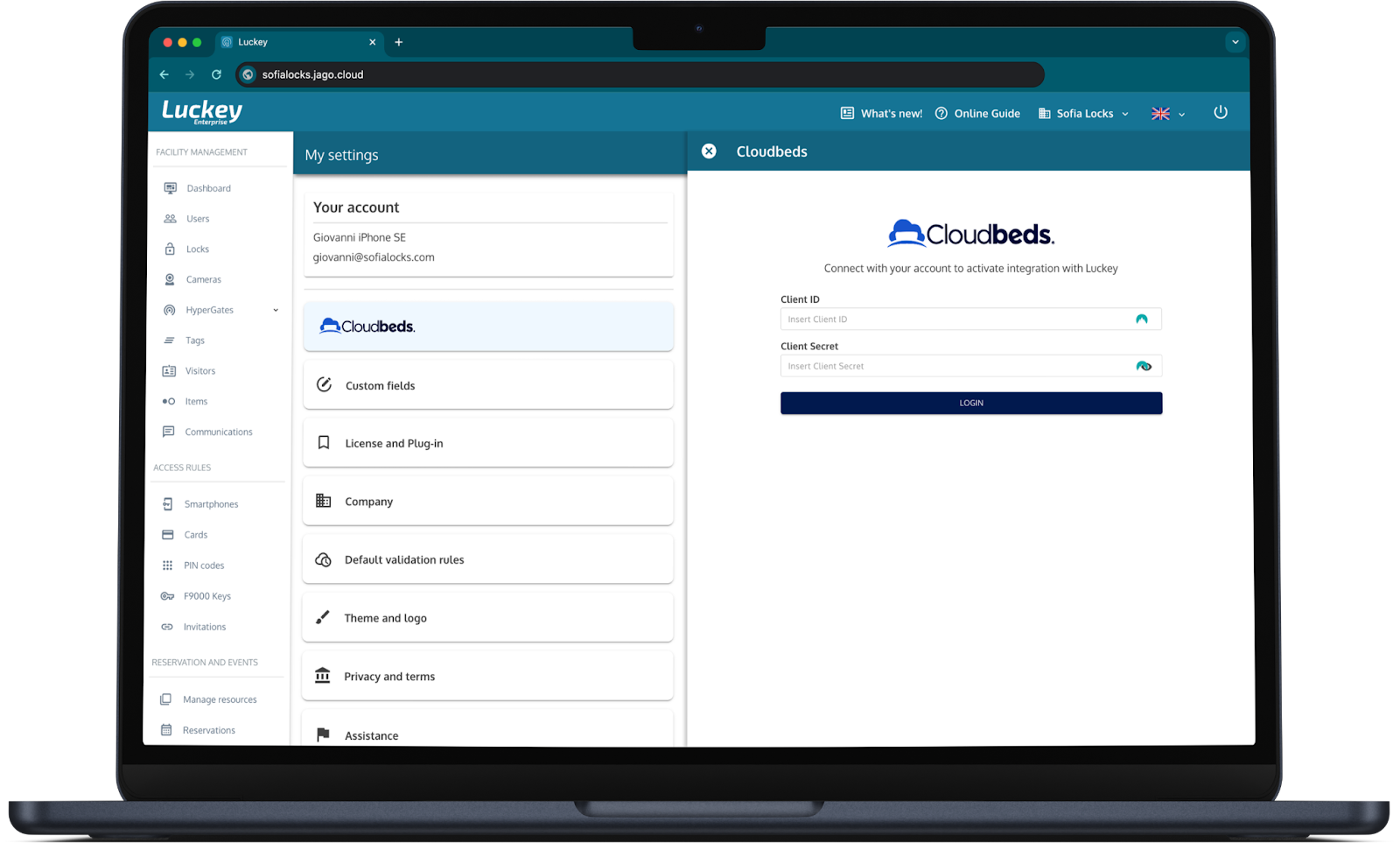1400x843 pixels.
Task: Reload the browser page
Action: [216, 74]
